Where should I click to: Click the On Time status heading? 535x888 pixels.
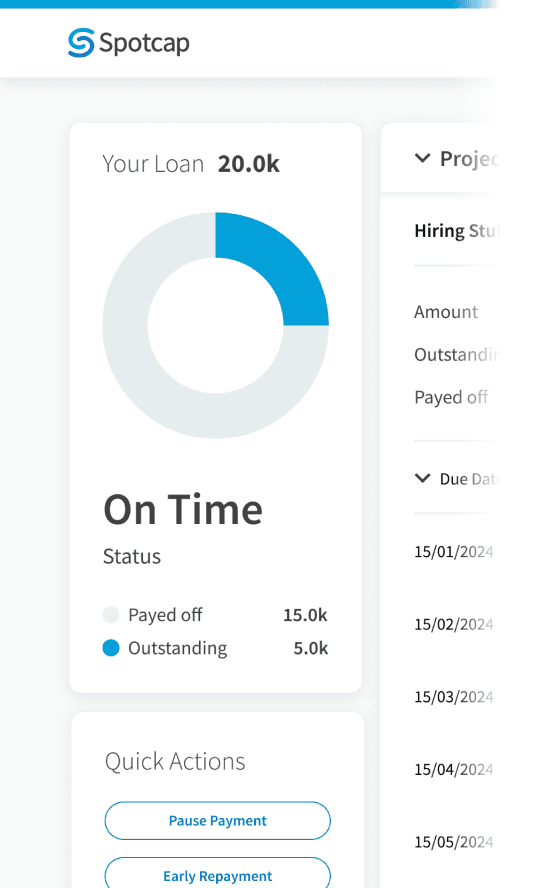coord(183,510)
